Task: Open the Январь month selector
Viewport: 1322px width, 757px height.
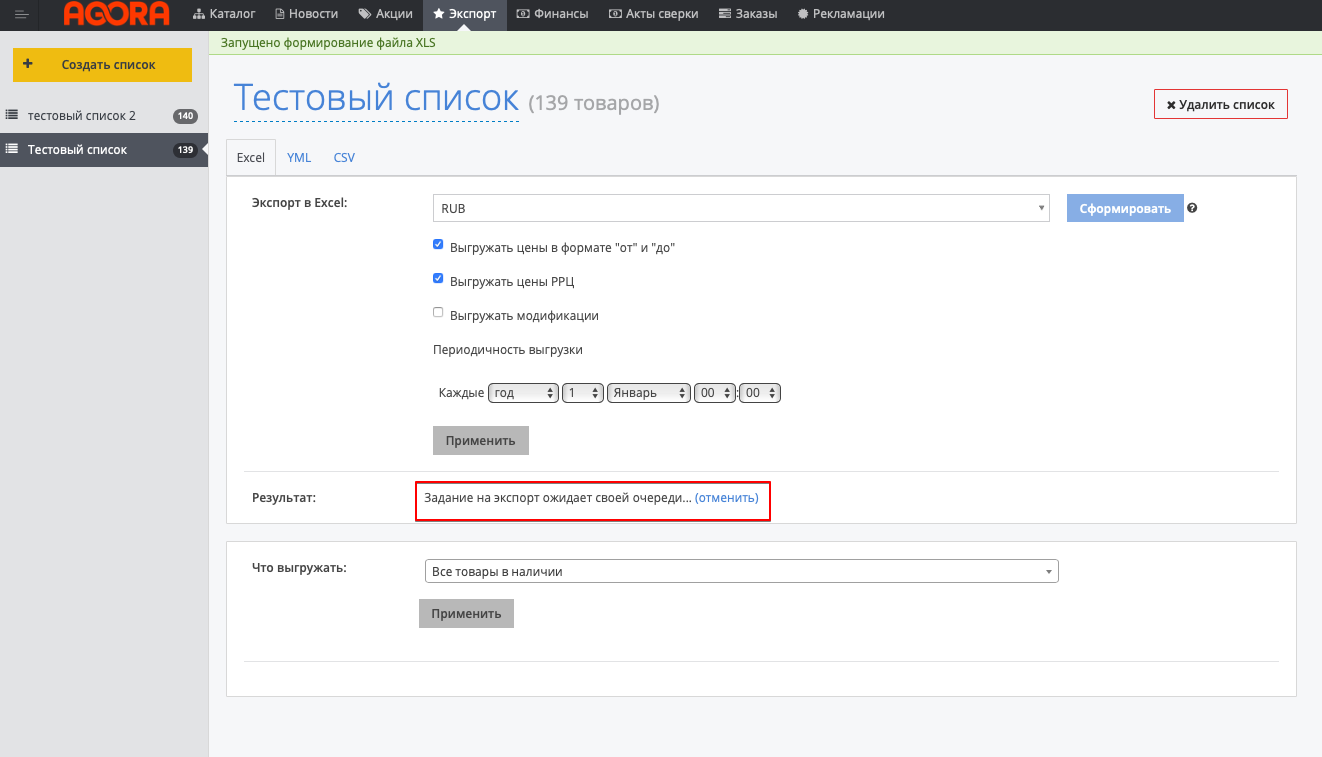Action: pyautogui.click(x=648, y=393)
